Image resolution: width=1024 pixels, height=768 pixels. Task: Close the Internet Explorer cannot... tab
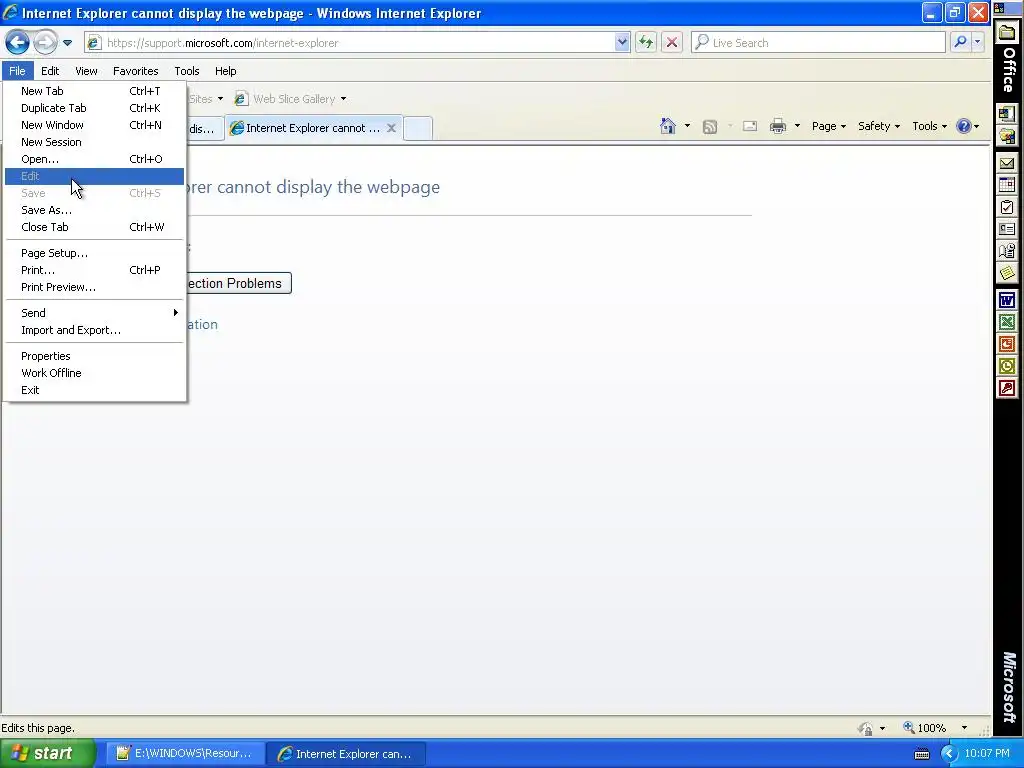coord(391,128)
